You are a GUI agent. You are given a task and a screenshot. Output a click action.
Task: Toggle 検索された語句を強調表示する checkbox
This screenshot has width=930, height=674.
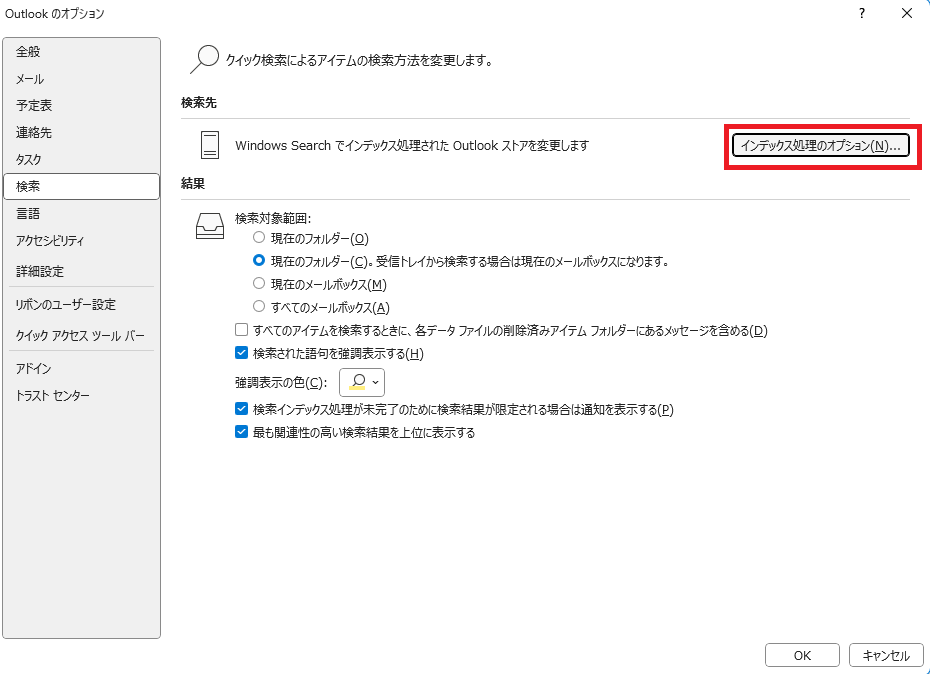[241, 353]
